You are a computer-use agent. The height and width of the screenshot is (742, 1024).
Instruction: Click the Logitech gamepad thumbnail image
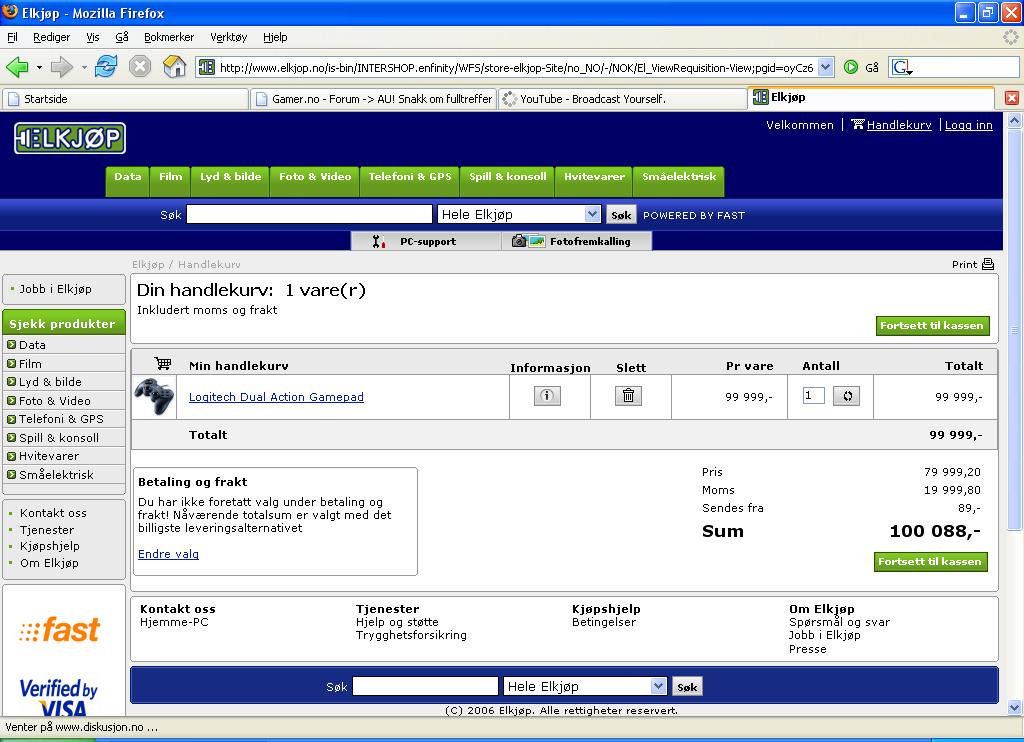[155, 396]
